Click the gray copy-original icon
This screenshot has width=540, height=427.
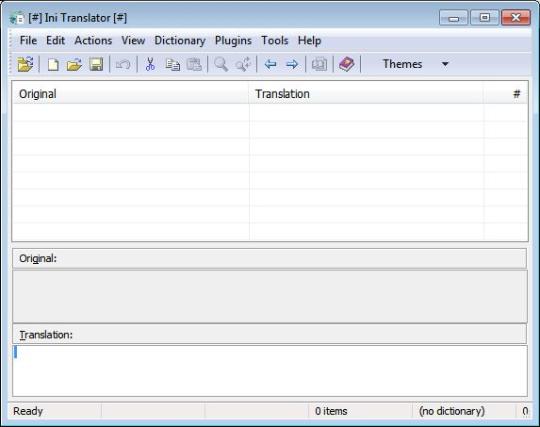pyautogui.click(x=319, y=64)
